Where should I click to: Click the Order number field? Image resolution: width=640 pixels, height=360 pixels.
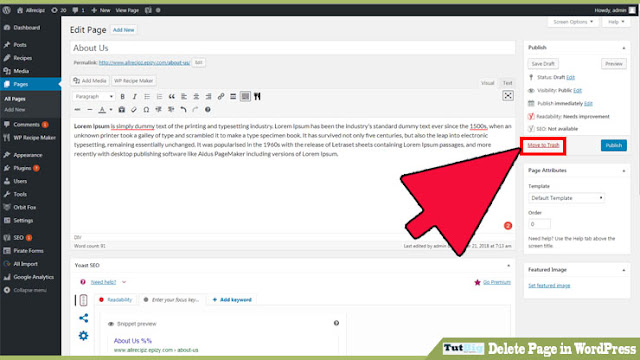[539, 224]
